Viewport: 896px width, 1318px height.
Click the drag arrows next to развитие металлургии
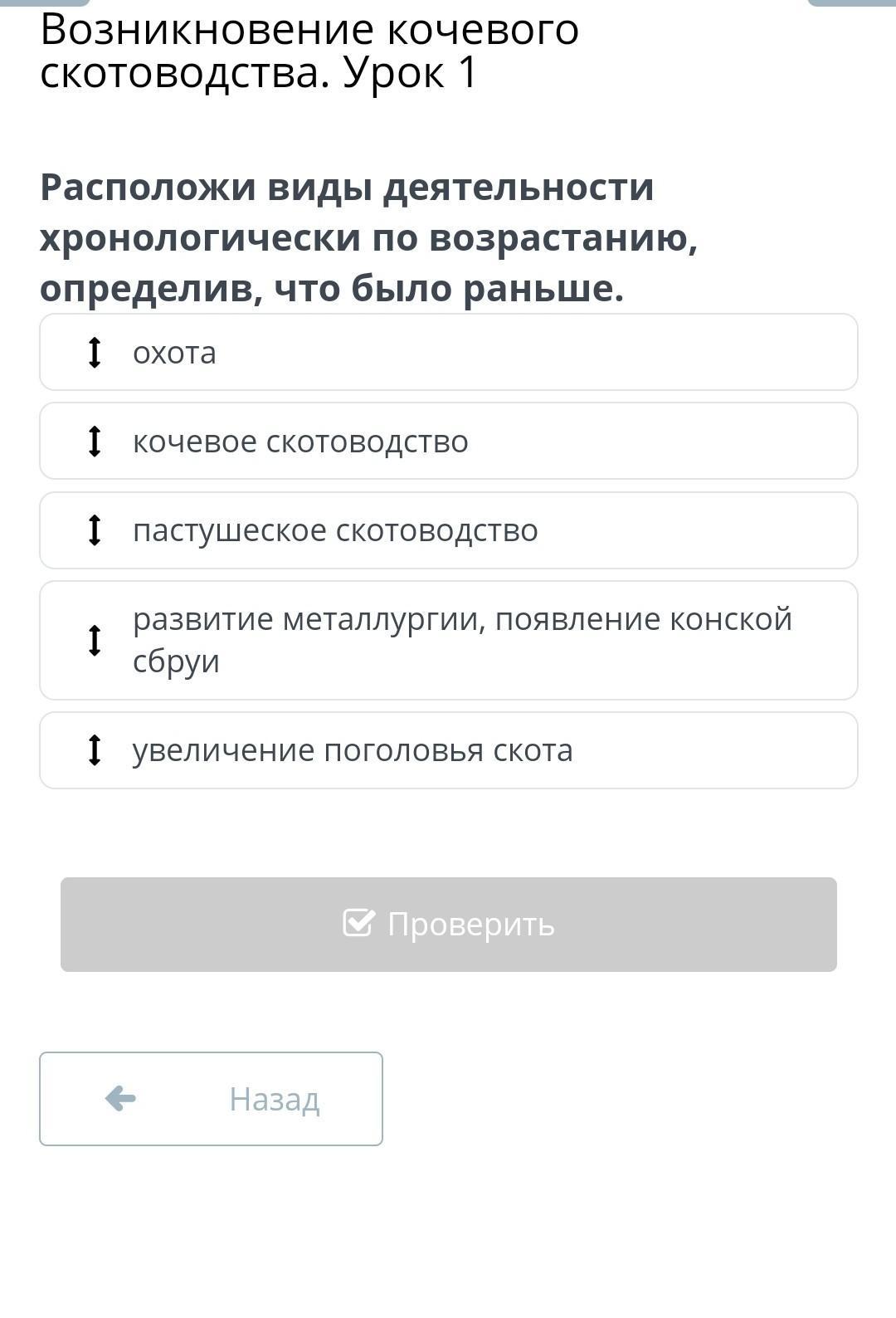[95, 641]
